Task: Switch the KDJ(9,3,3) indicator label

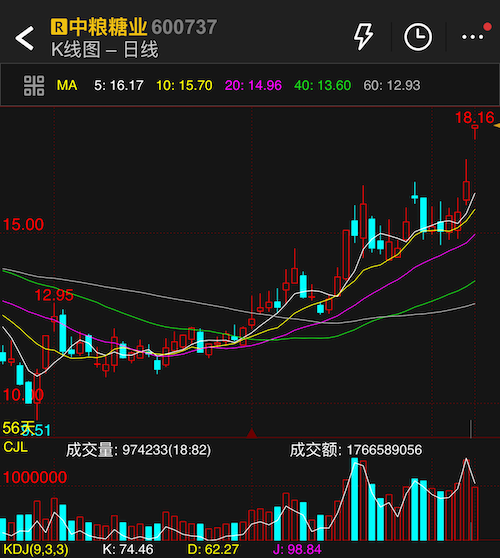Action: pyautogui.click(x=36, y=549)
